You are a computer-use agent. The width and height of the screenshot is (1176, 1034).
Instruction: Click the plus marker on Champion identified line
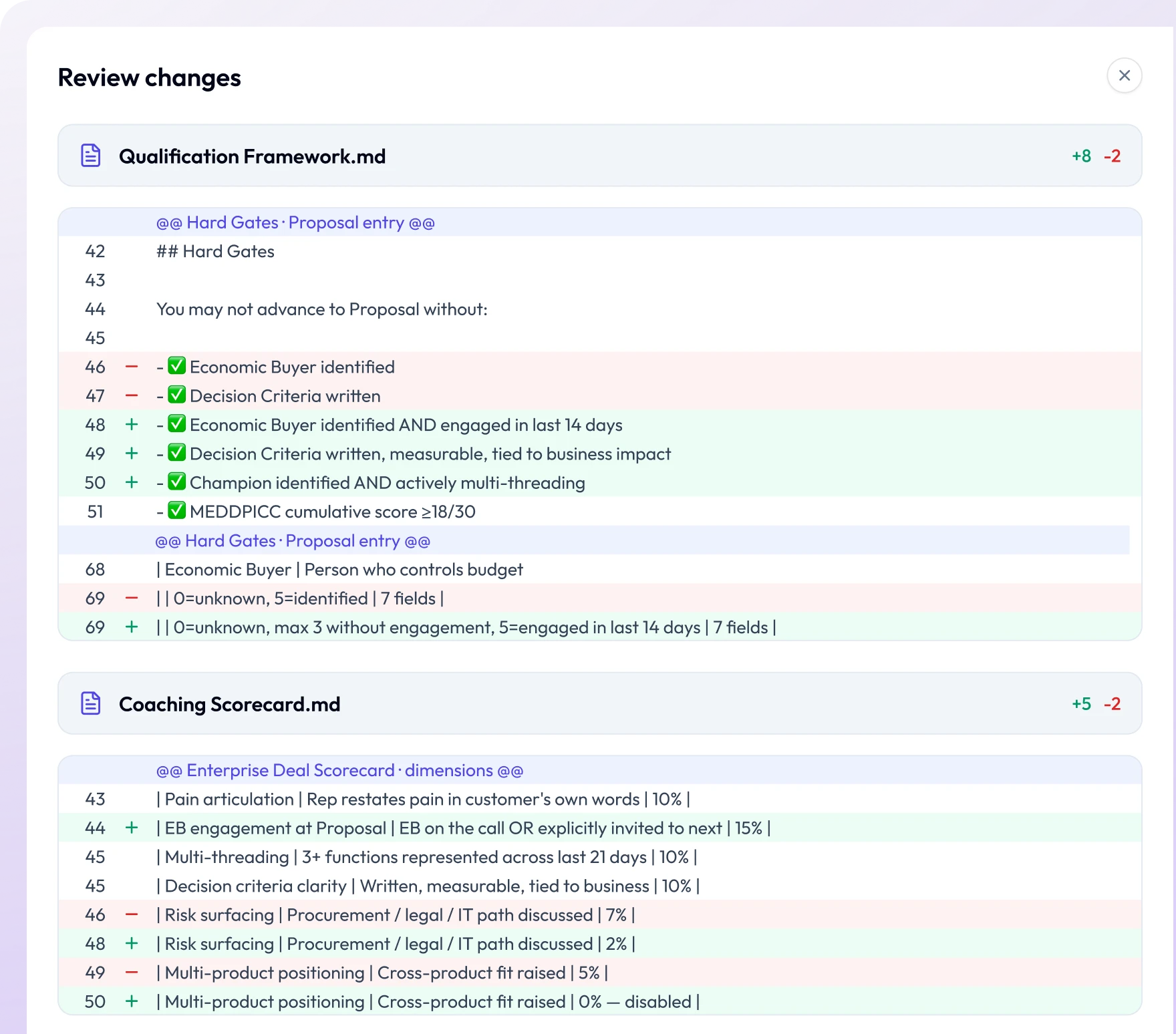(x=132, y=482)
